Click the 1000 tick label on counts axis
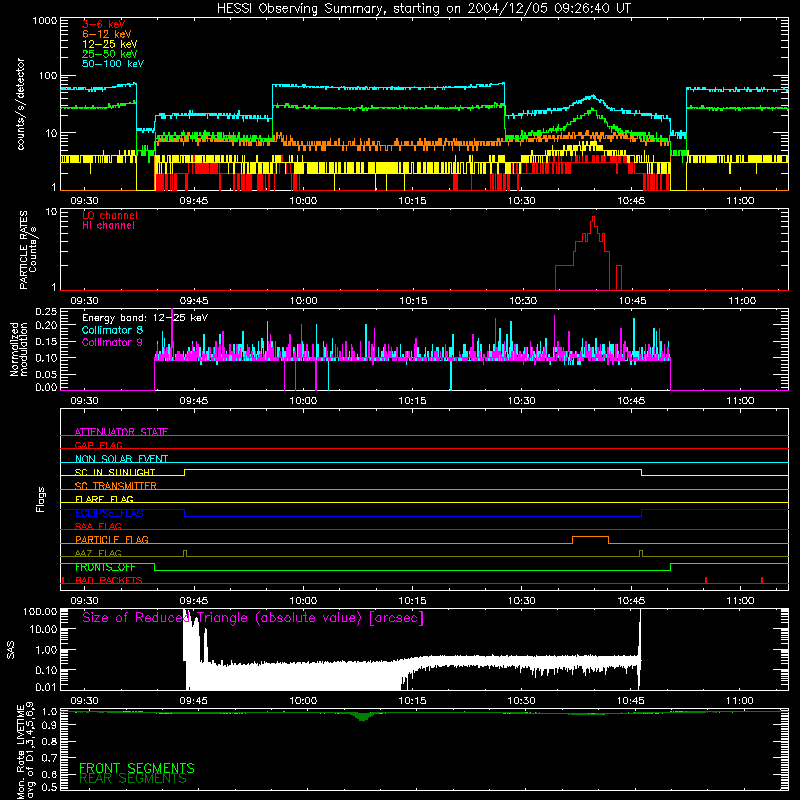The height and width of the screenshot is (800, 800). pos(45,21)
